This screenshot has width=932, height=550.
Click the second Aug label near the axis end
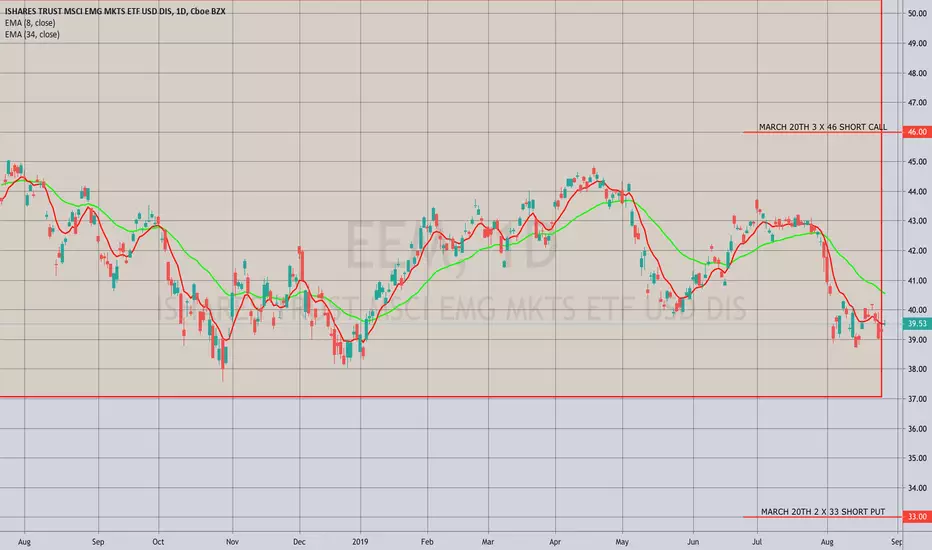pos(827,542)
